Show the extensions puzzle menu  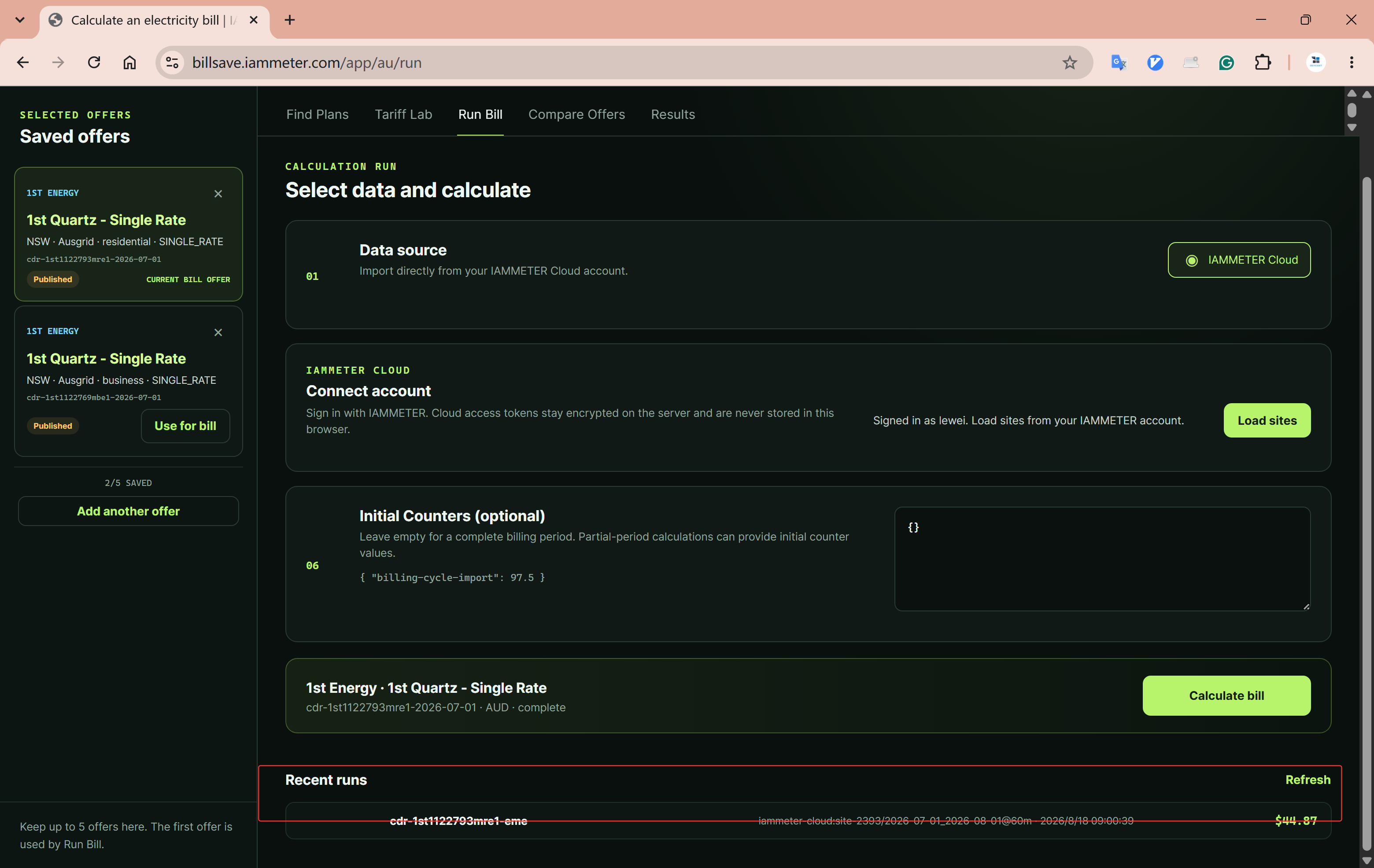coord(1263,62)
